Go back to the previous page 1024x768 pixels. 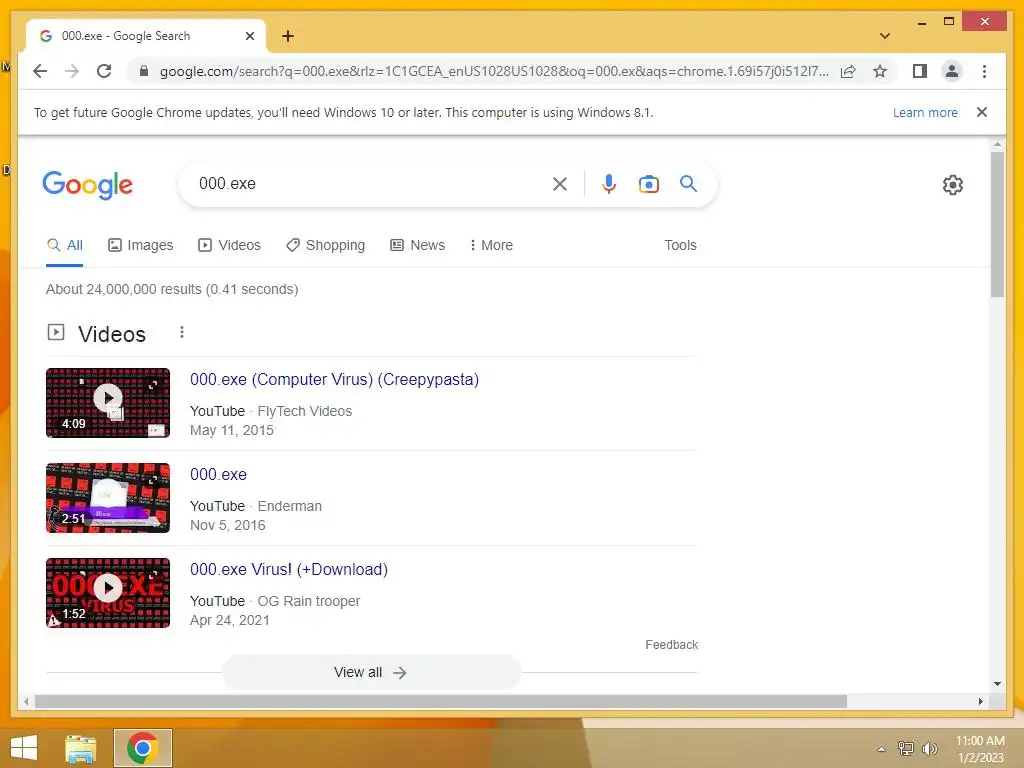point(40,71)
